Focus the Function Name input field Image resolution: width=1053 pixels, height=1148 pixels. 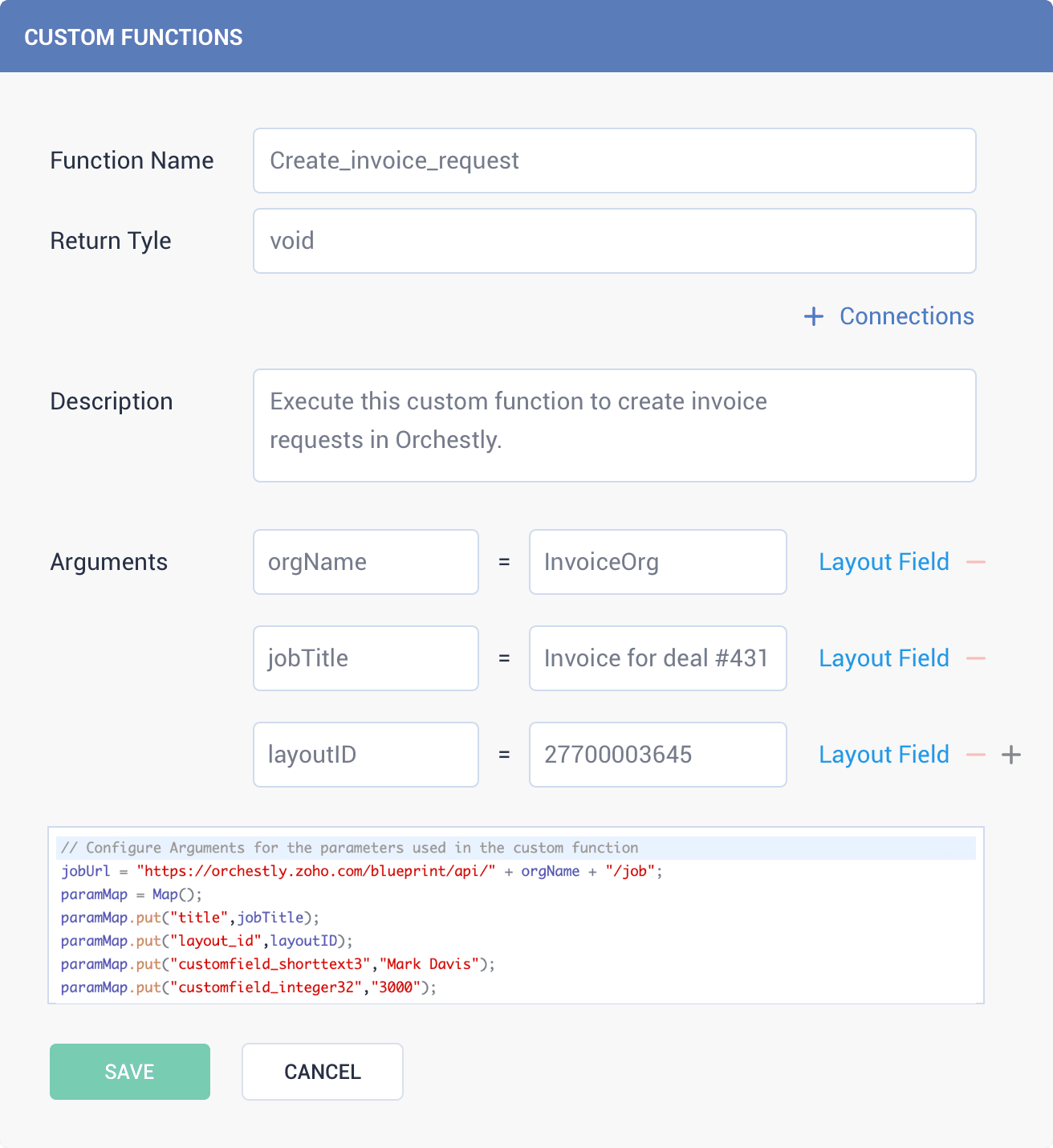click(615, 161)
